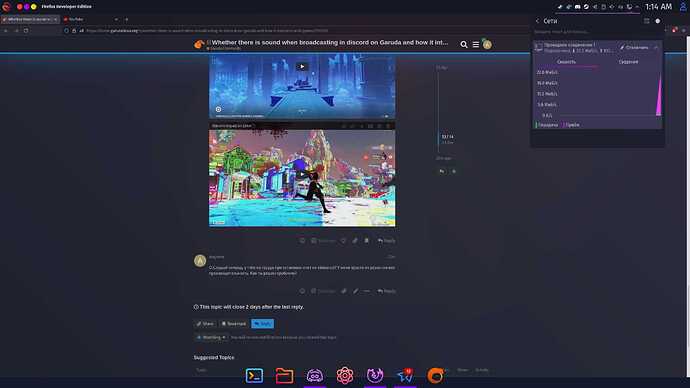Play the colorful running character video

tap(301, 175)
